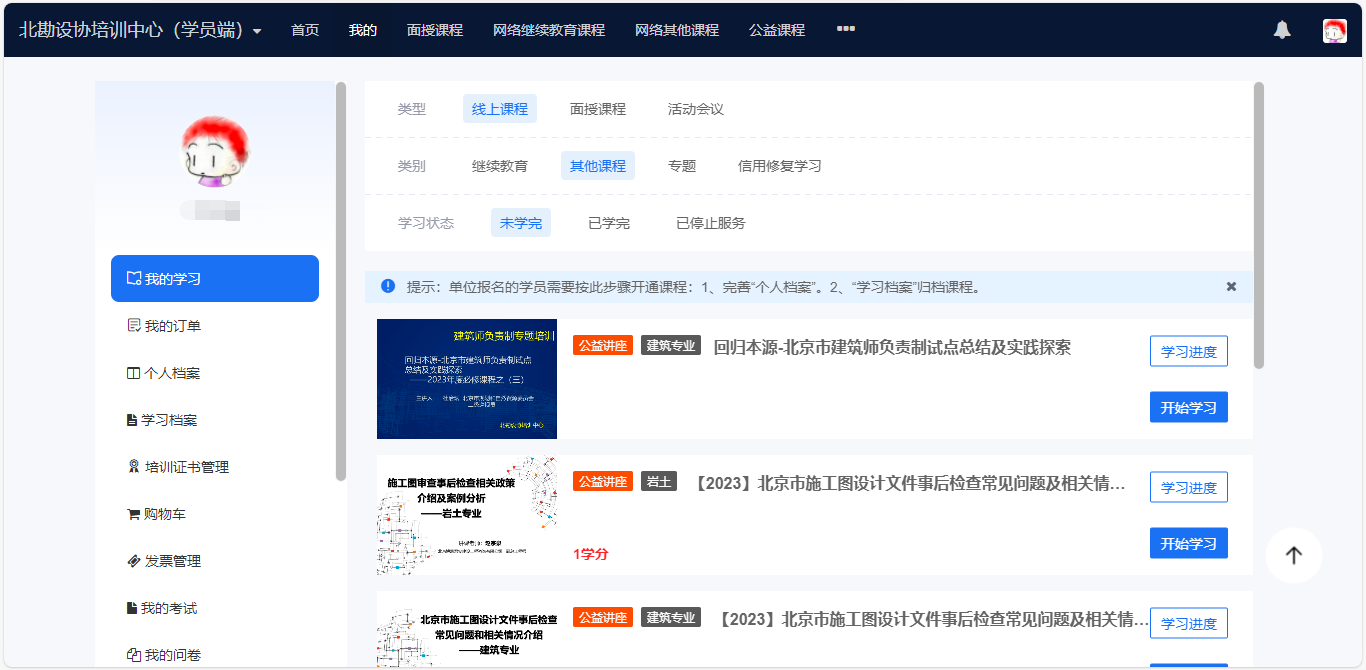This screenshot has height=670, width=1366.
Task: Click the 我的订单 list icon
Action: coord(133,325)
